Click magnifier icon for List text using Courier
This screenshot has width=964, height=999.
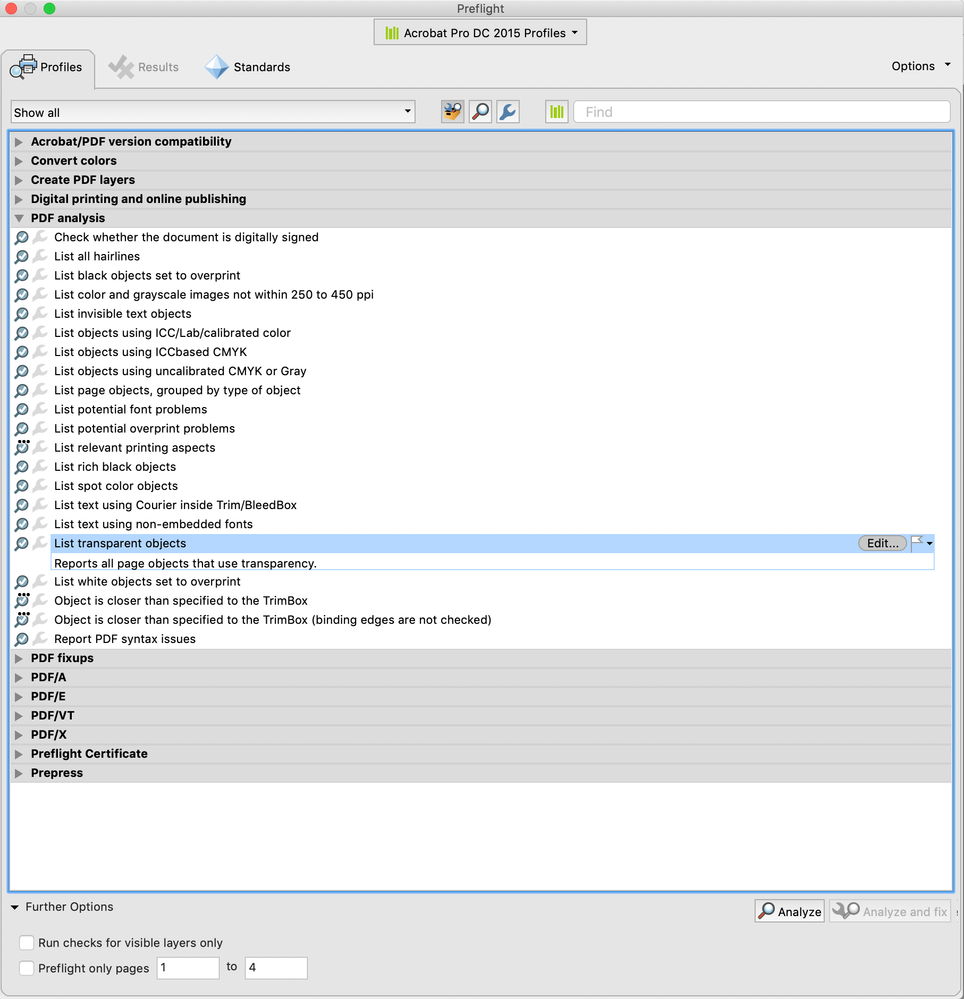point(22,505)
